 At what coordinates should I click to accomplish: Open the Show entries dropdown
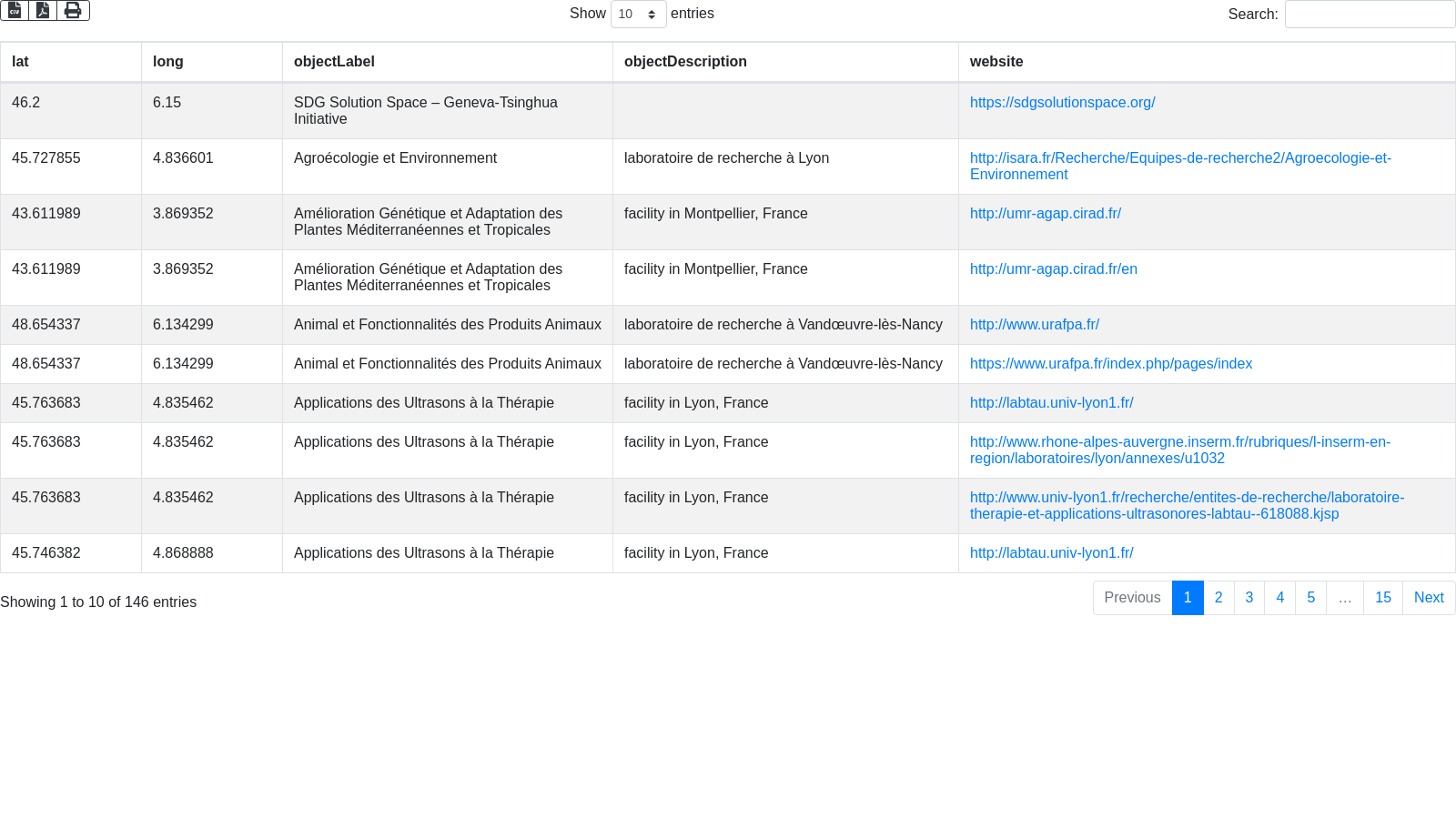(x=638, y=15)
